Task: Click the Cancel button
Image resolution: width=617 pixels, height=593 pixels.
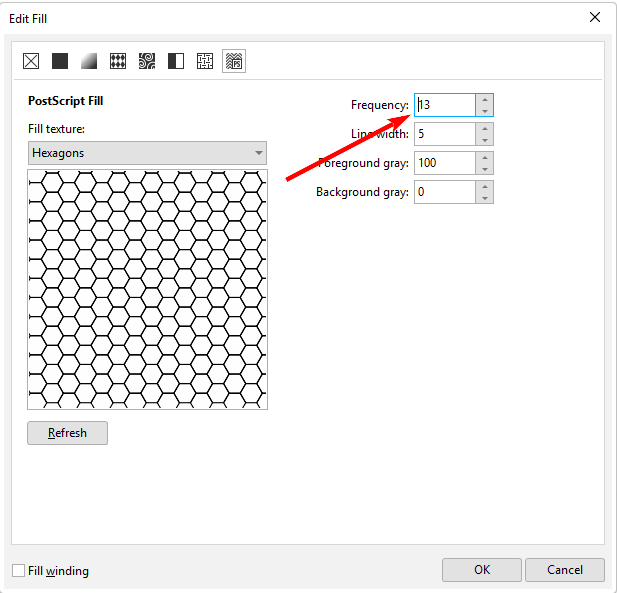Action: coord(565,570)
